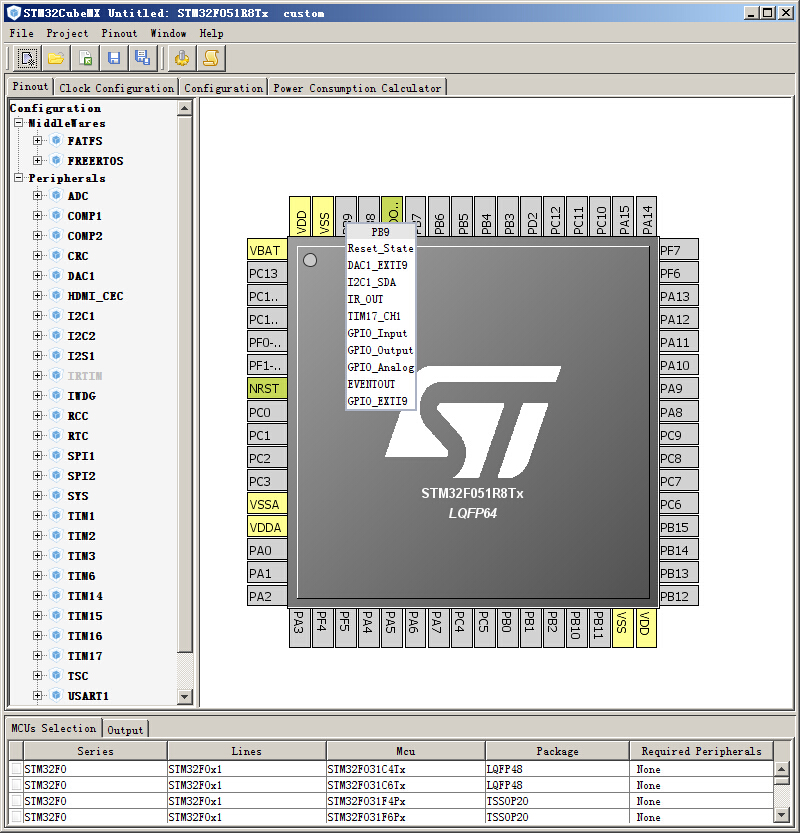Click the cube icon beside RCC
The width and height of the screenshot is (800, 833).
[x=56, y=415]
